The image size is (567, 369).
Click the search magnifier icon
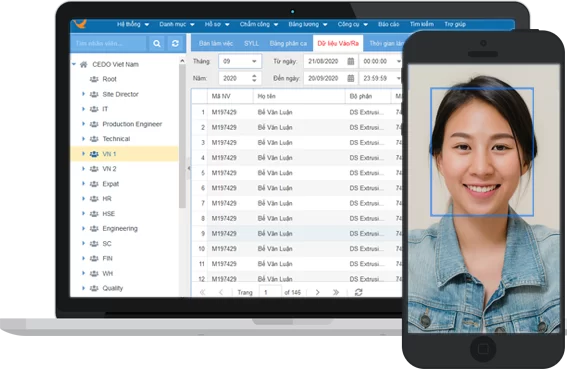tap(157, 43)
